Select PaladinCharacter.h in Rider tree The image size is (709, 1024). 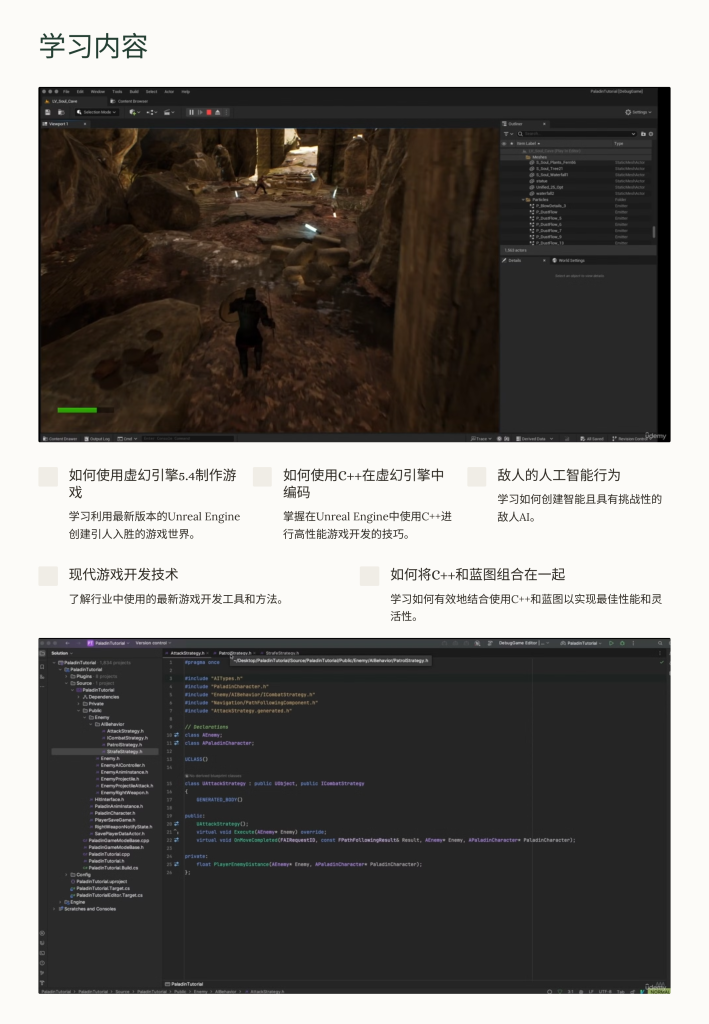114,813
